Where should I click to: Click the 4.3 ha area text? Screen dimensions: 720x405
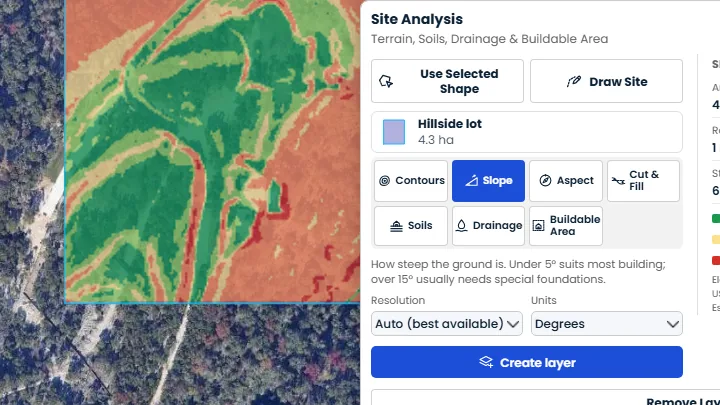coord(436,140)
